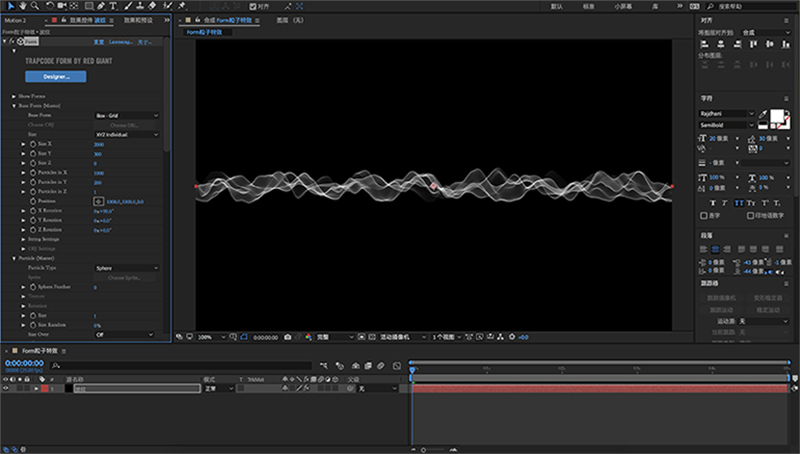The width and height of the screenshot is (800, 454).
Task: Click the 重置 reset link for Form
Action: pyautogui.click(x=98, y=42)
